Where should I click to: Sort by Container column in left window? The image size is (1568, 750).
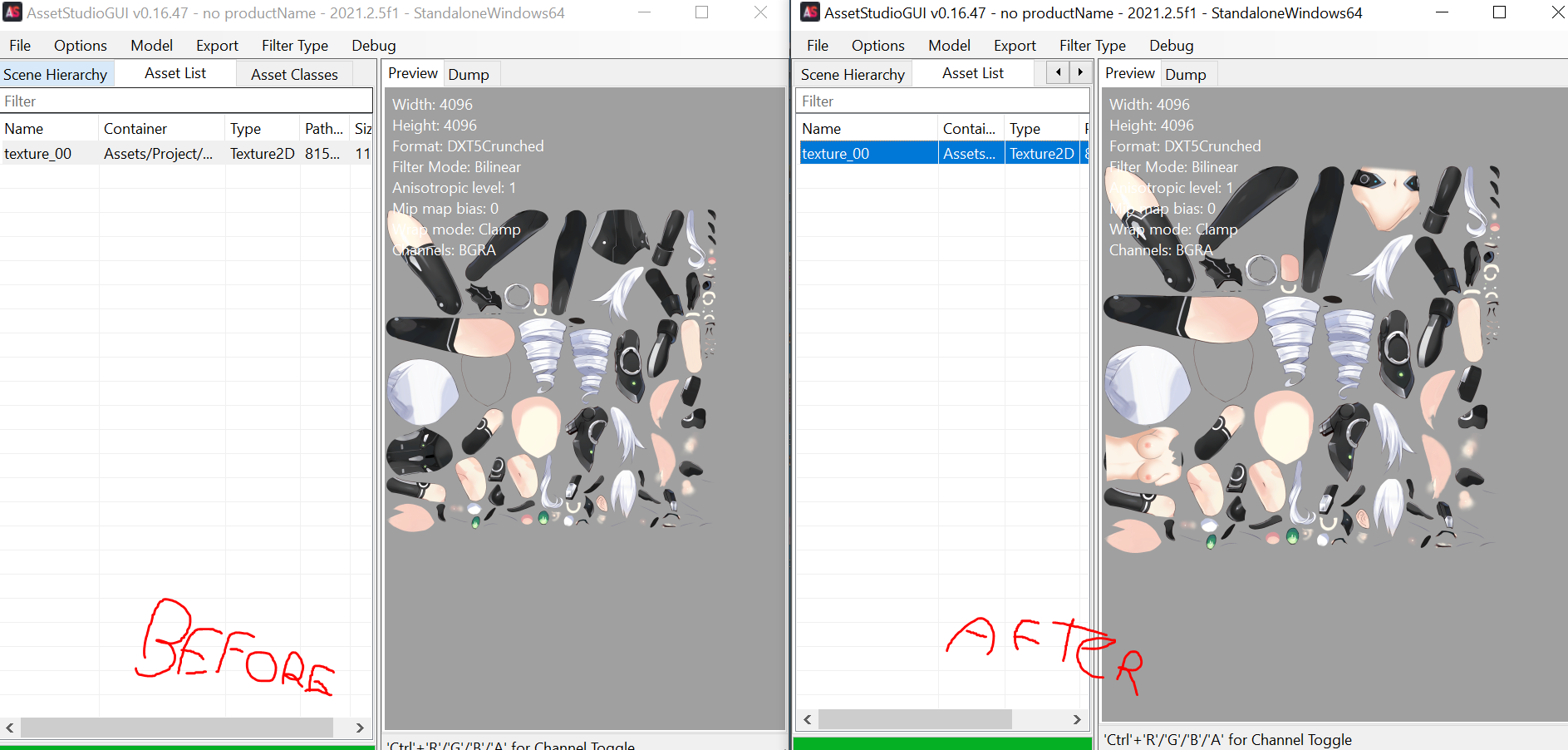point(162,128)
